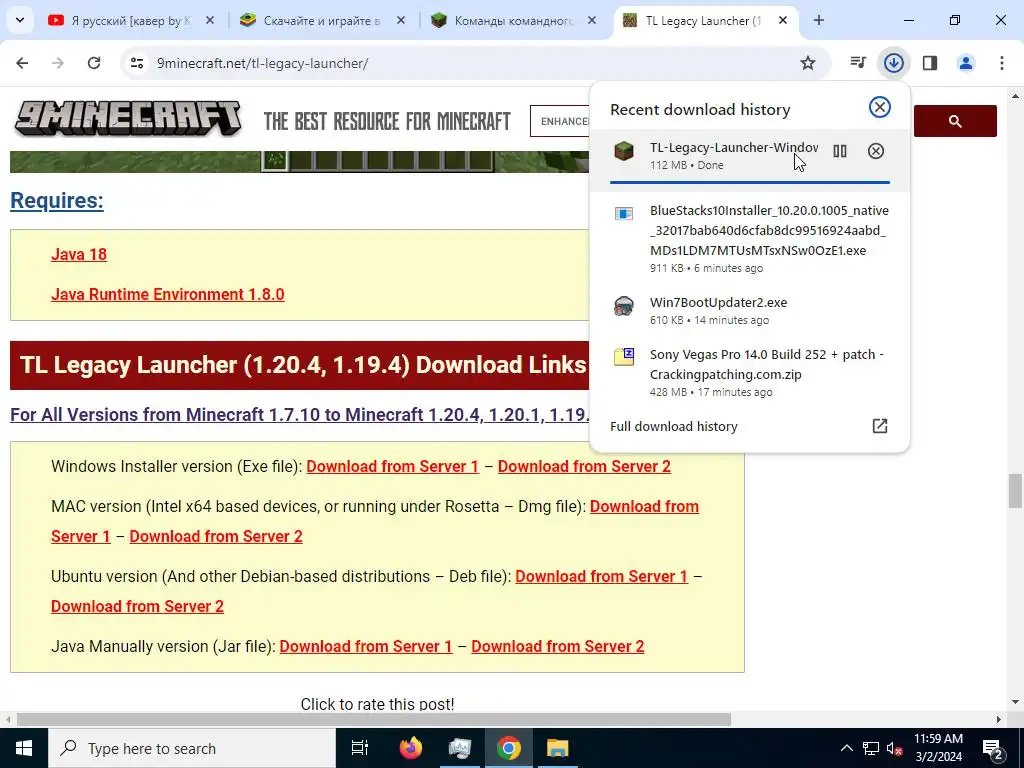1024x768 pixels.
Task: Launch Firefox from the taskbar
Action: click(411, 748)
